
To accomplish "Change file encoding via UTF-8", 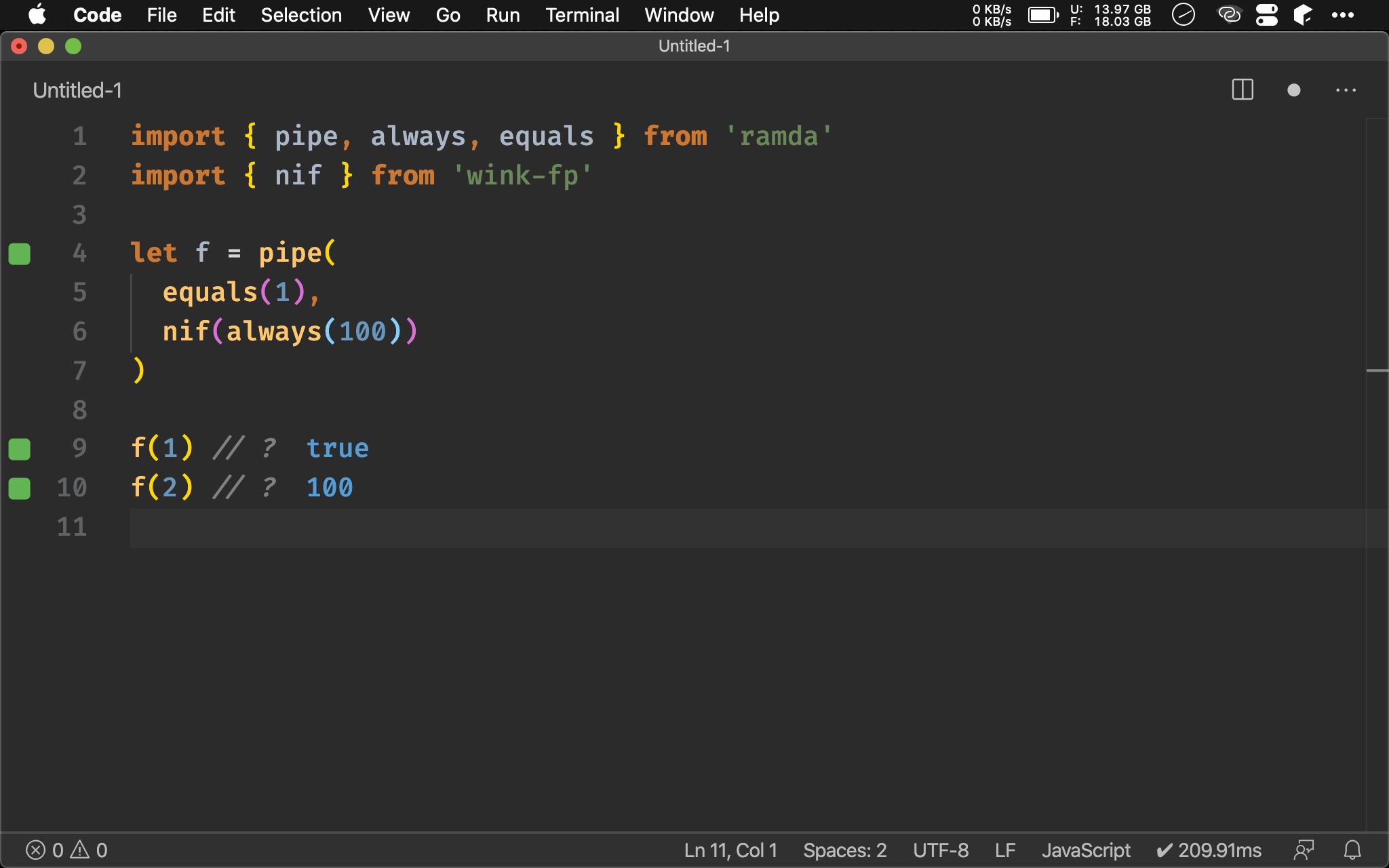I will click(941, 850).
